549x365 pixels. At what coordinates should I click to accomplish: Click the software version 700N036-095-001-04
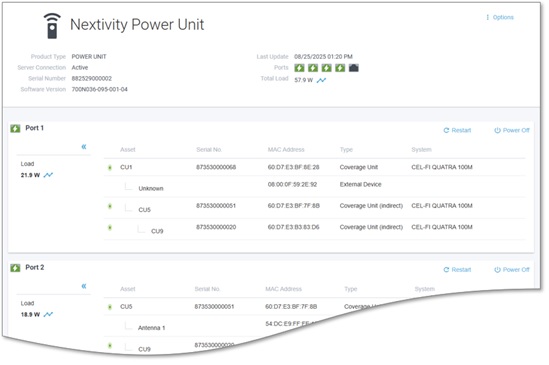click(x=99, y=89)
